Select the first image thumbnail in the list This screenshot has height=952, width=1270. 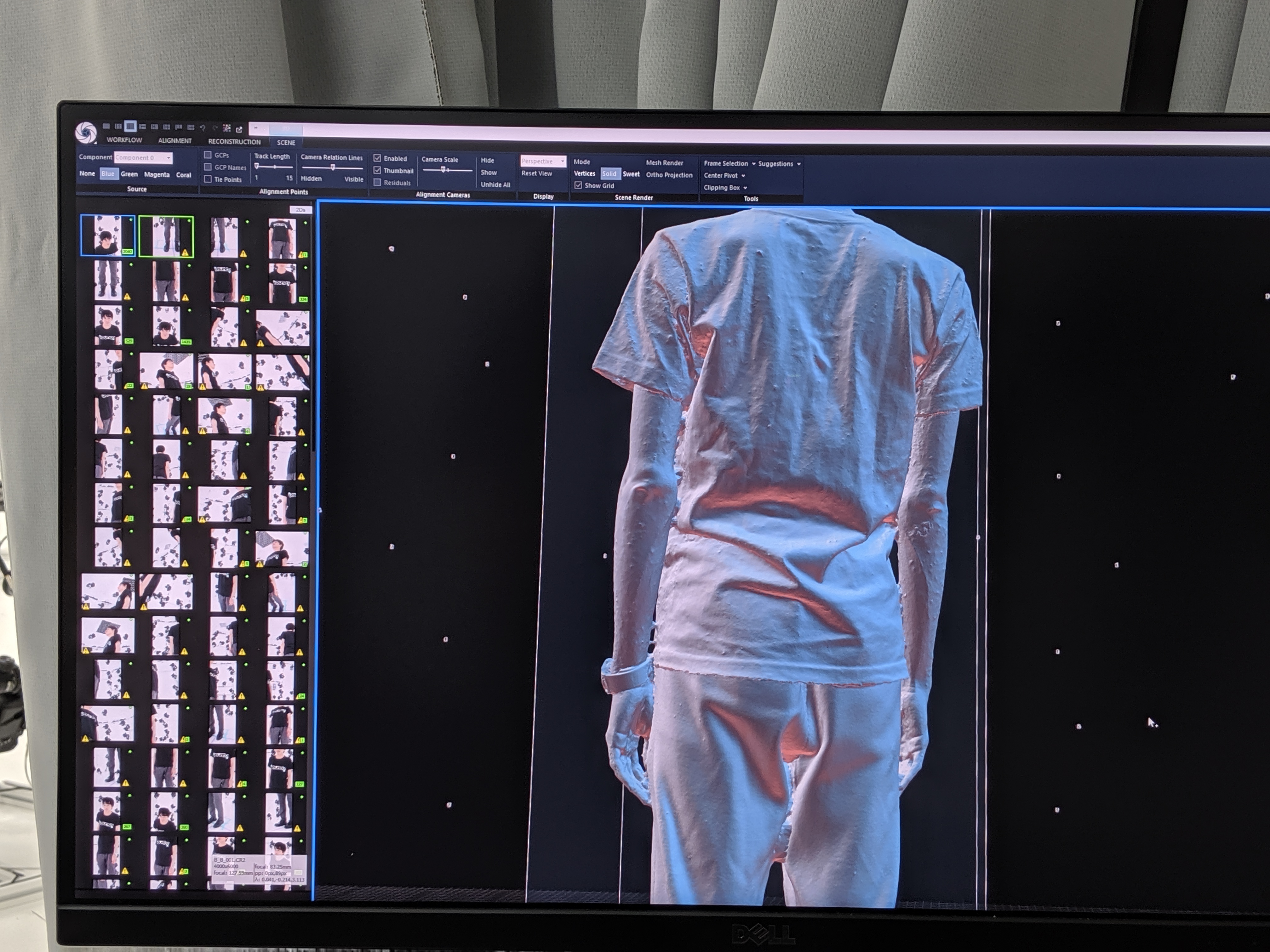(x=107, y=235)
